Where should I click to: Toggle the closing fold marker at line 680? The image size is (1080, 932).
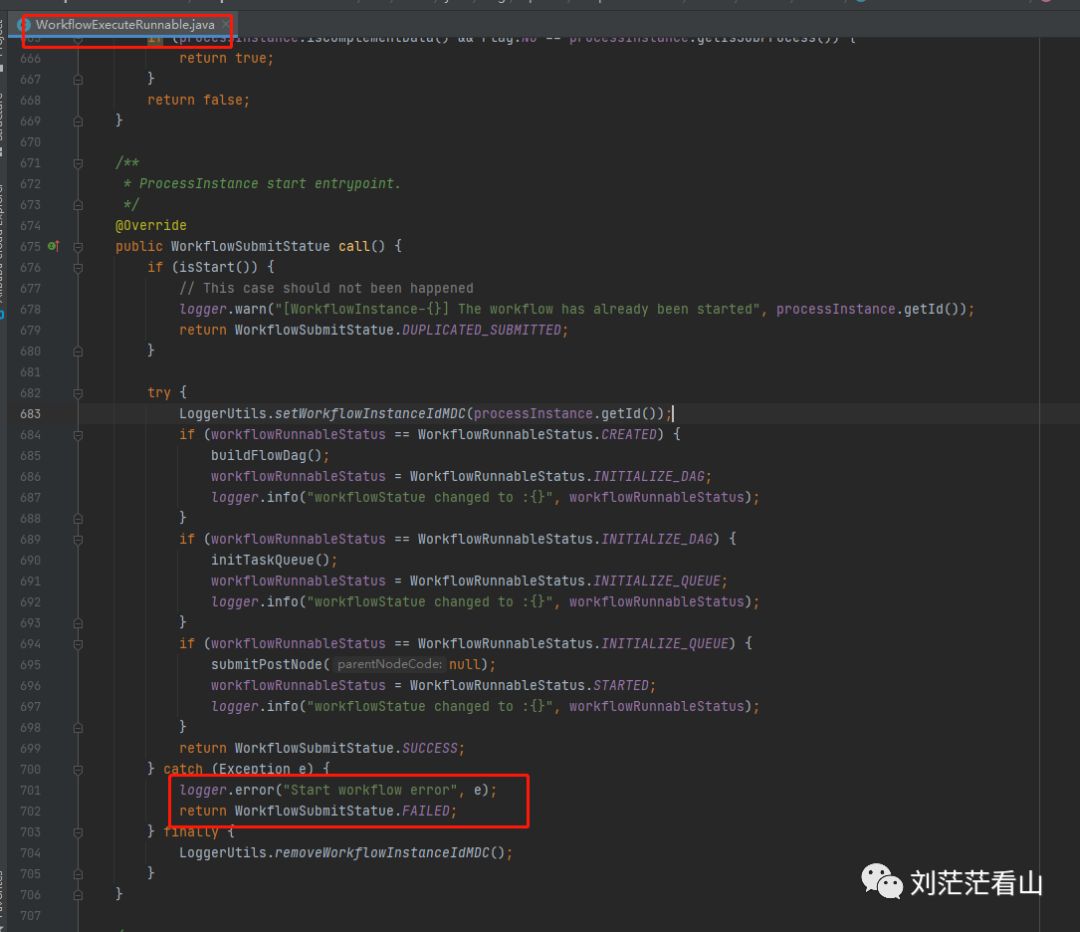click(x=78, y=351)
